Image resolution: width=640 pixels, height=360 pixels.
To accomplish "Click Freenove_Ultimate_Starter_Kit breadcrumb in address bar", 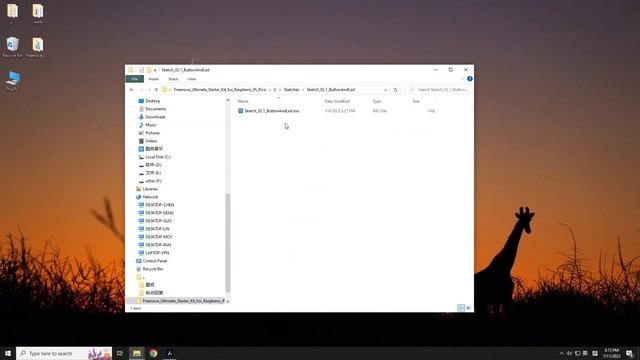I will coord(220,89).
